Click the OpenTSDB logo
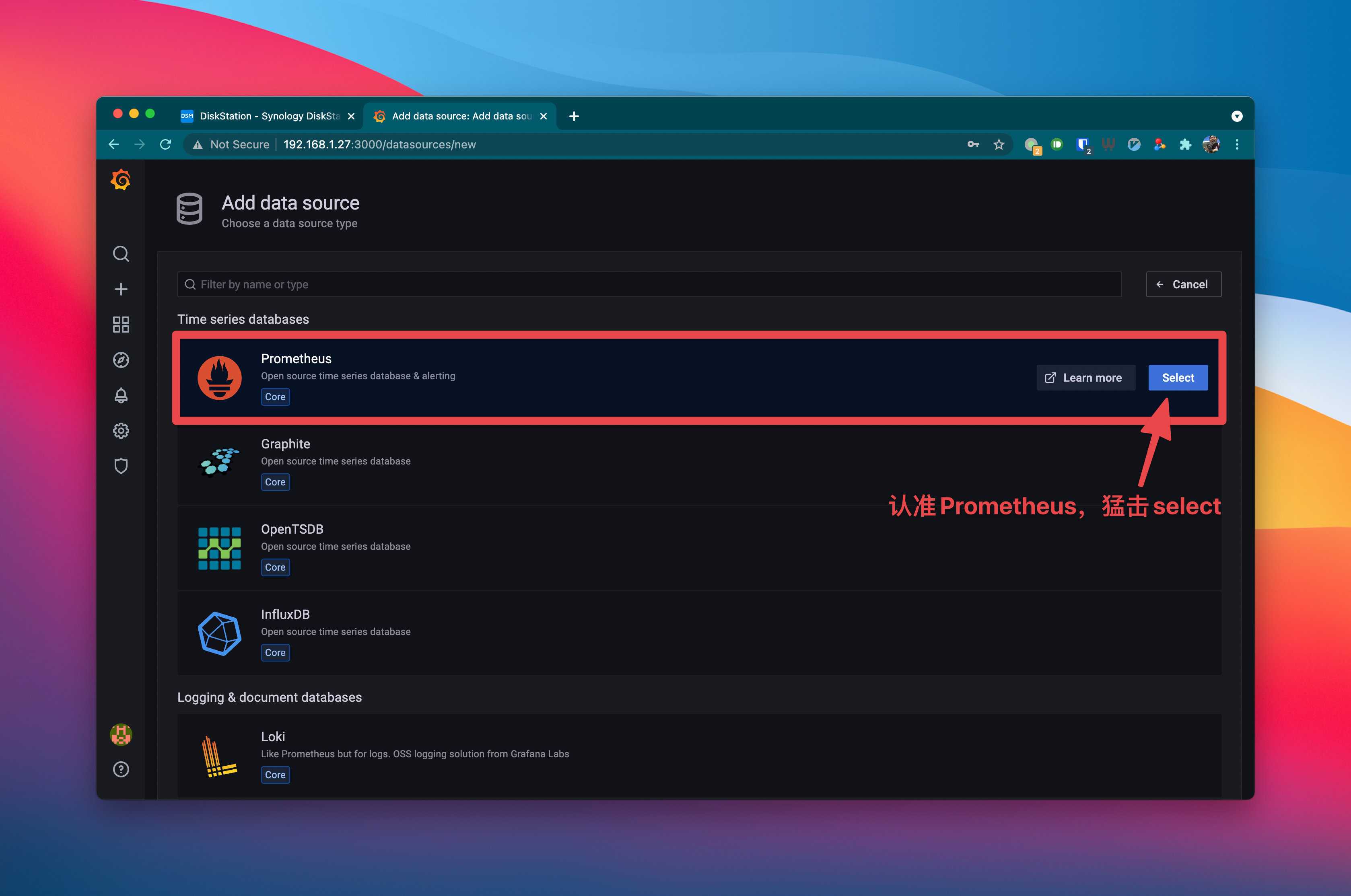 click(x=219, y=549)
